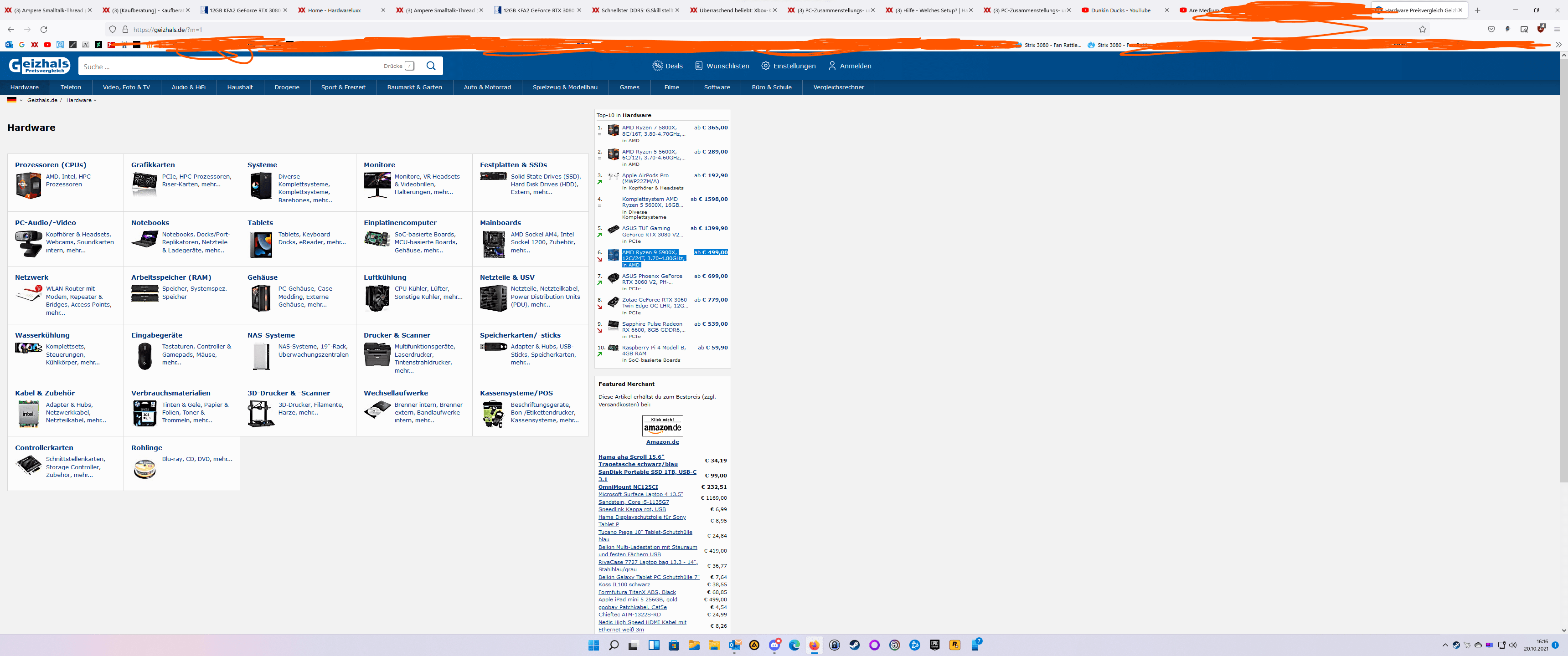The image size is (1568, 656).
Task: Reload the page with the refresh icon
Action: tap(44, 29)
